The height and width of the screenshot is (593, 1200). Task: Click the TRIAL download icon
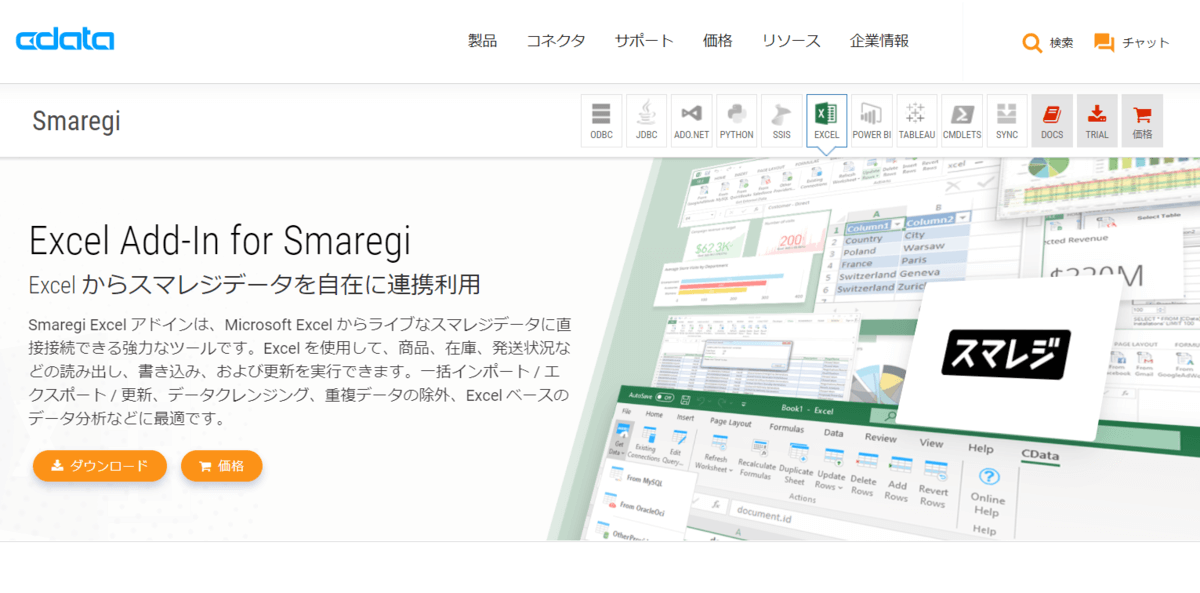pos(1097,121)
